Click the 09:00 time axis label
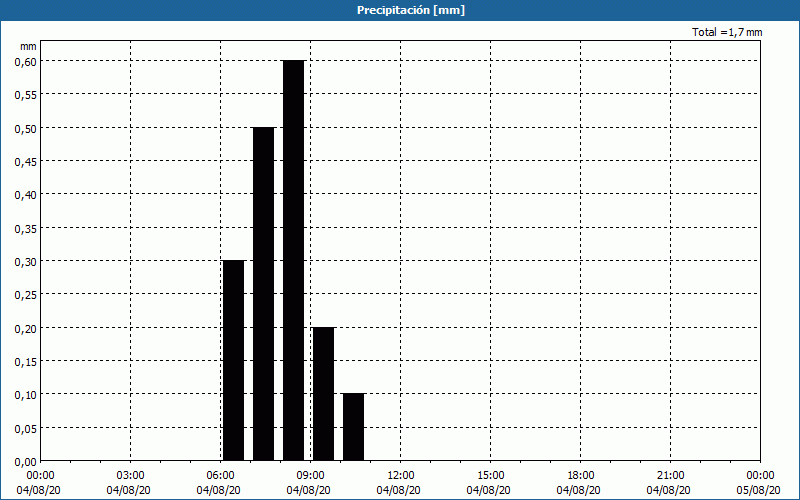Viewport: 800px width, 500px height. tap(311, 476)
